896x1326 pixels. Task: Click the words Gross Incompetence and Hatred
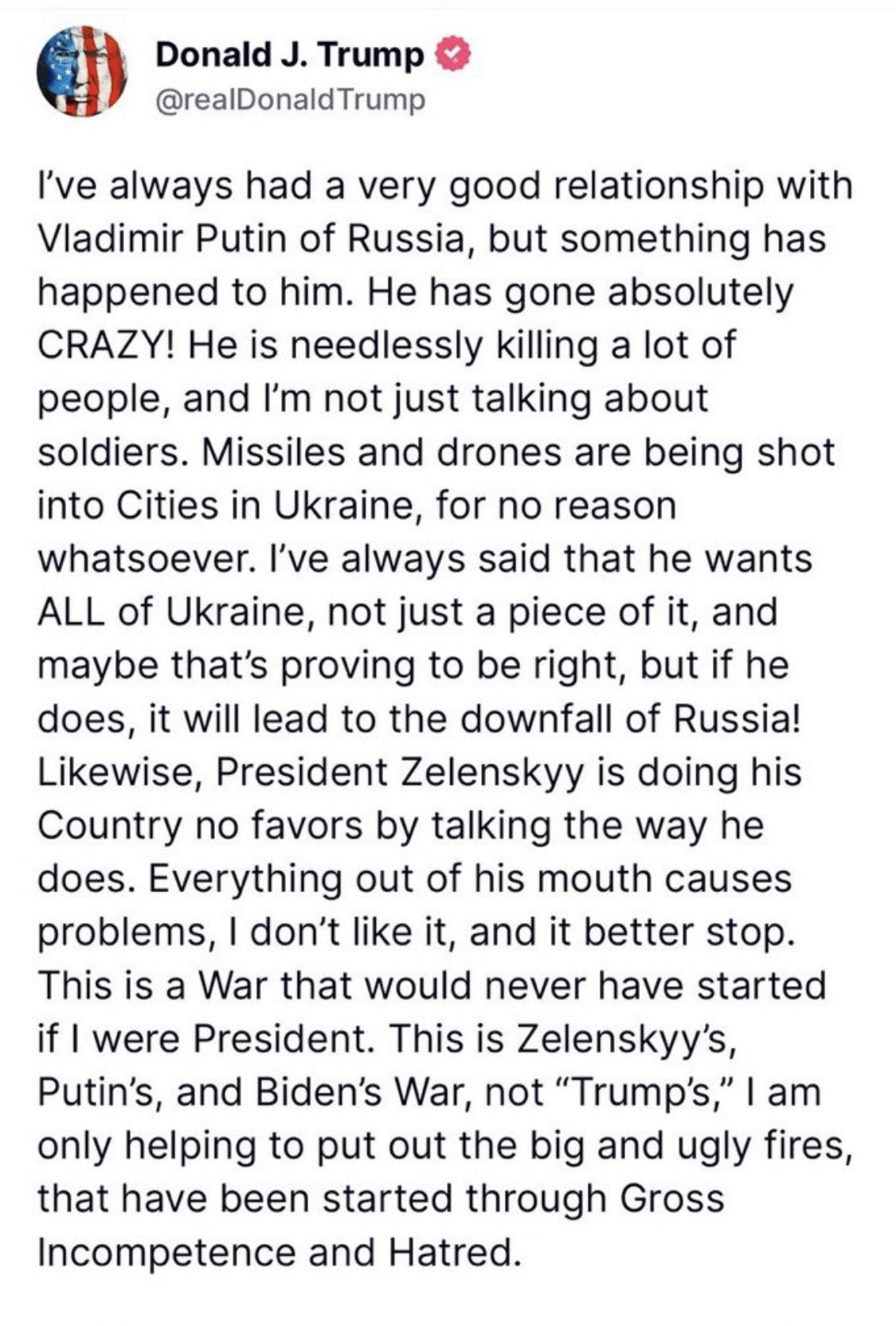381,1225
